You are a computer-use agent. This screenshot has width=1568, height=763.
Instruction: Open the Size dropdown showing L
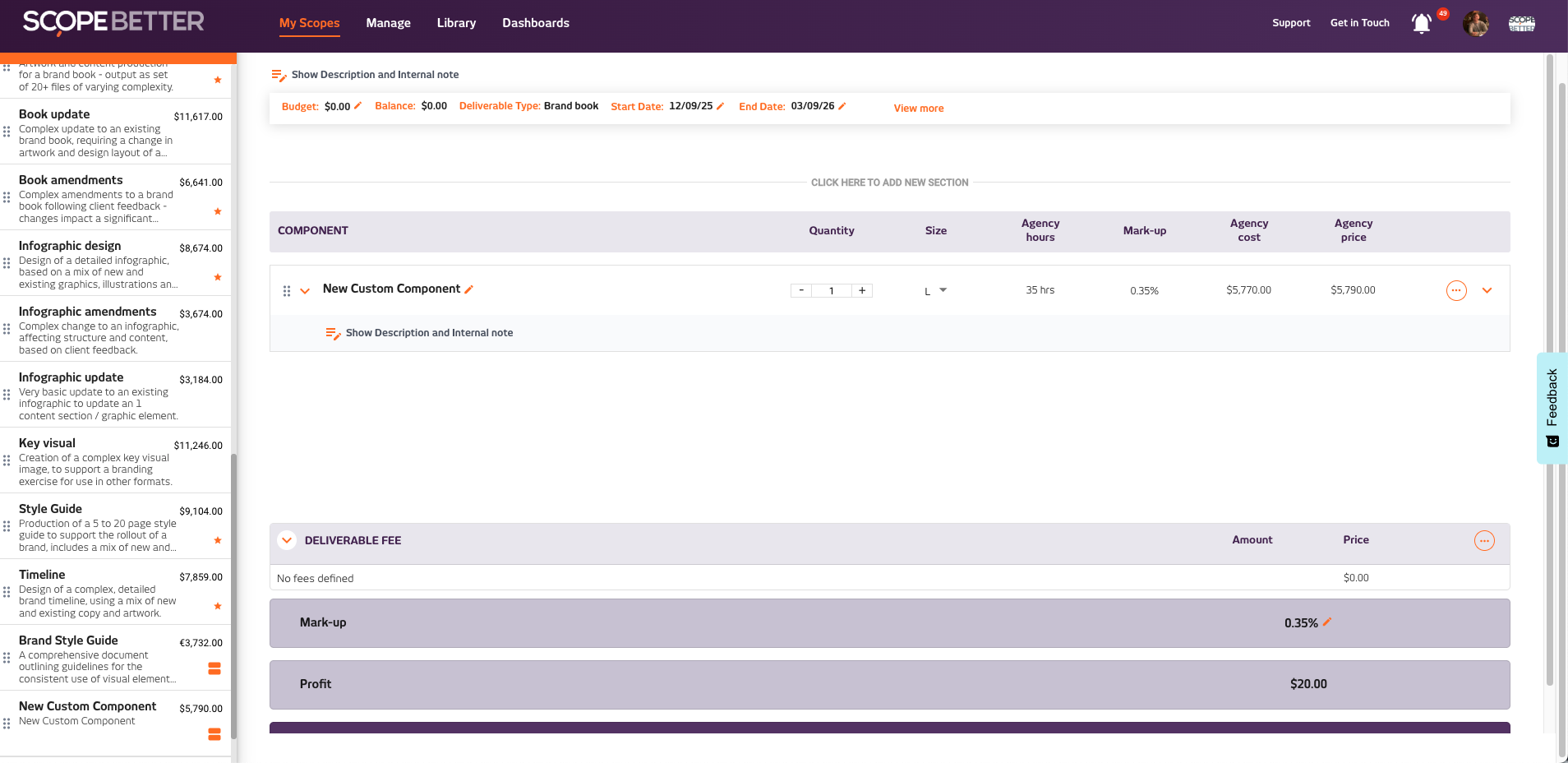[x=935, y=290]
